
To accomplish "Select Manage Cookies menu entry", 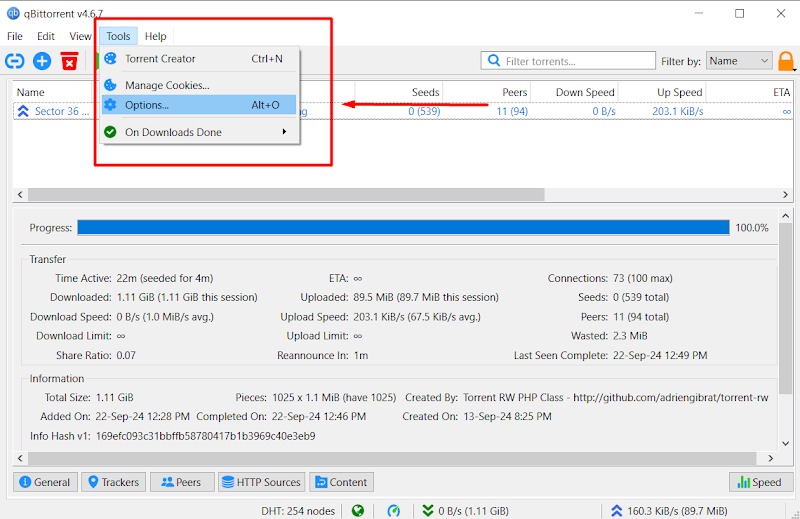I will (x=199, y=85).
